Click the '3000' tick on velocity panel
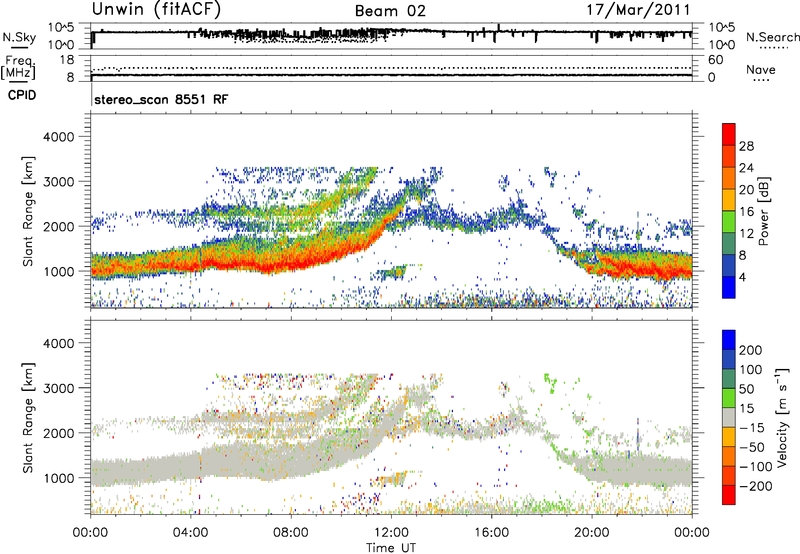Screen dimensions: 800x554 coord(58,388)
